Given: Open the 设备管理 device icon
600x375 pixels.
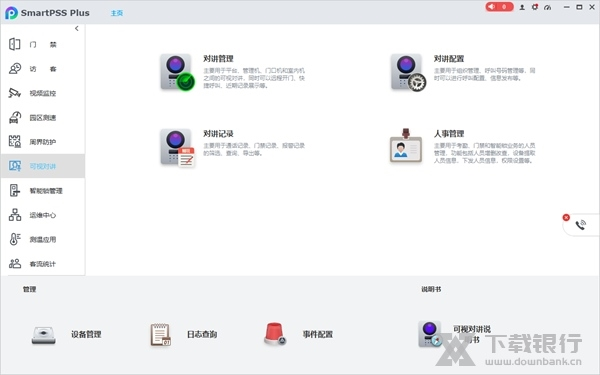Looking at the screenshot, I should pos(43,335).
